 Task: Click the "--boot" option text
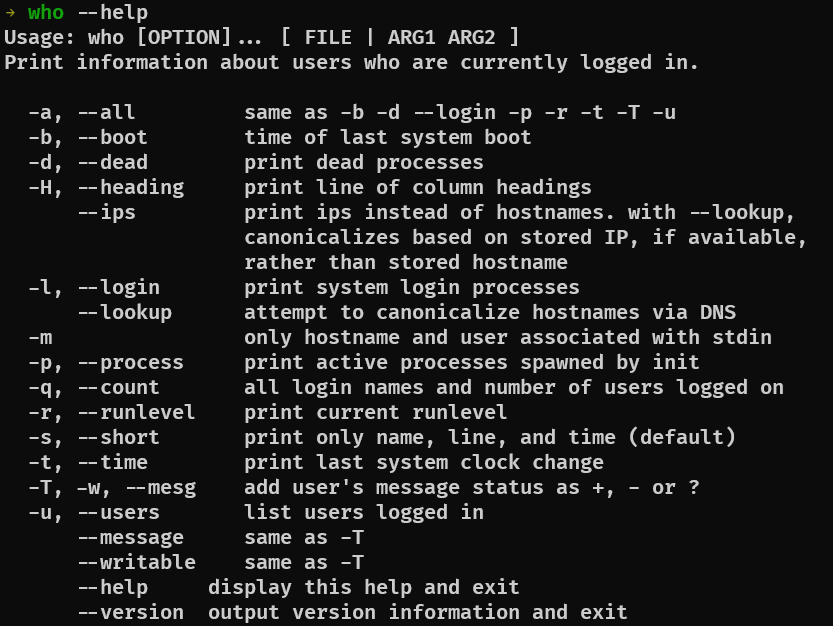[x=112, y=137]
